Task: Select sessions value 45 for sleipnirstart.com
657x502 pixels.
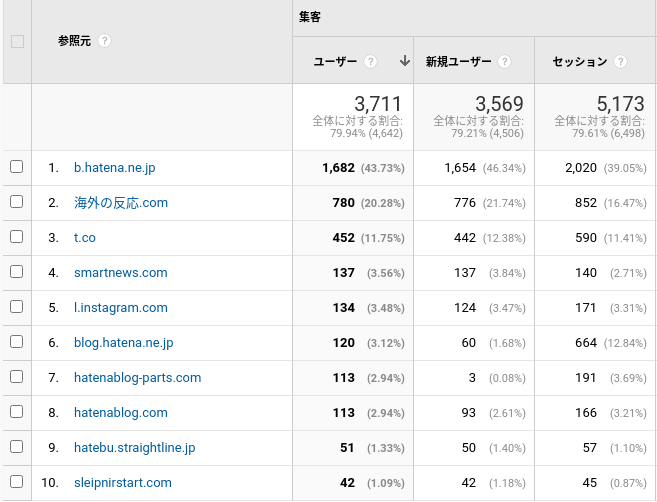Action: 590,483
